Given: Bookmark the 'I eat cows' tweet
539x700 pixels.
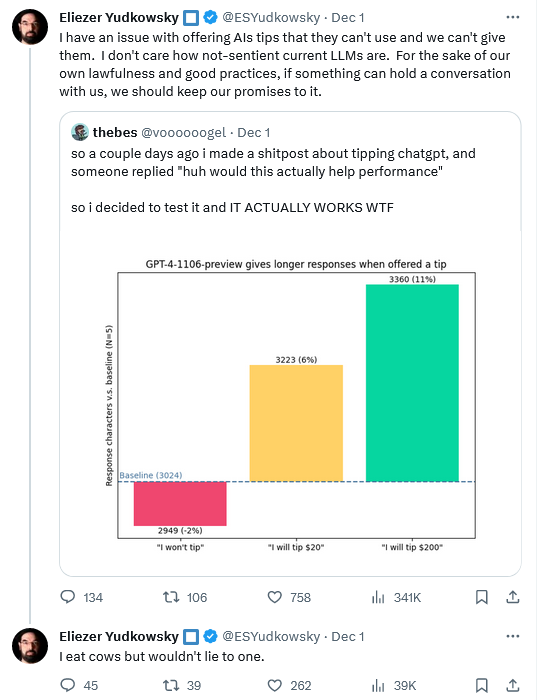Looking at the screenshot, I should [x=481, y=685].
